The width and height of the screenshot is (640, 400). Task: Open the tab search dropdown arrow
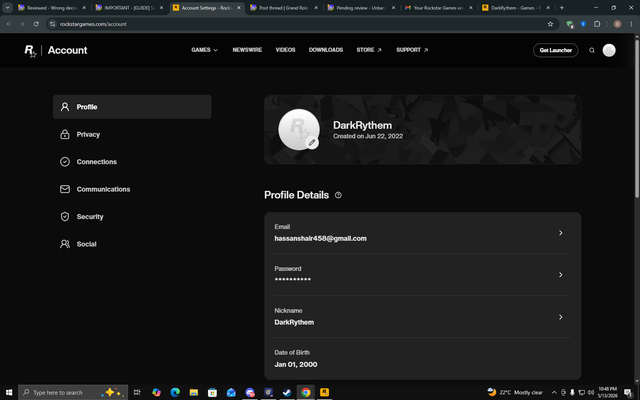coord(7,7)
